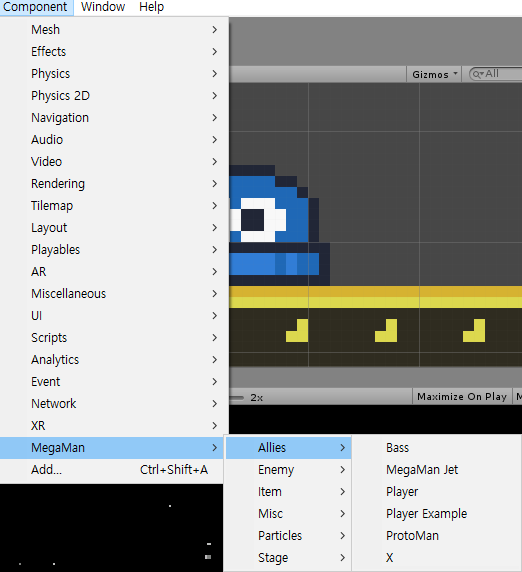Viewport: 522px width, 572px height.
Task: Choose Add... component entry
Action: pyautogui.click(x=112, y=469)
